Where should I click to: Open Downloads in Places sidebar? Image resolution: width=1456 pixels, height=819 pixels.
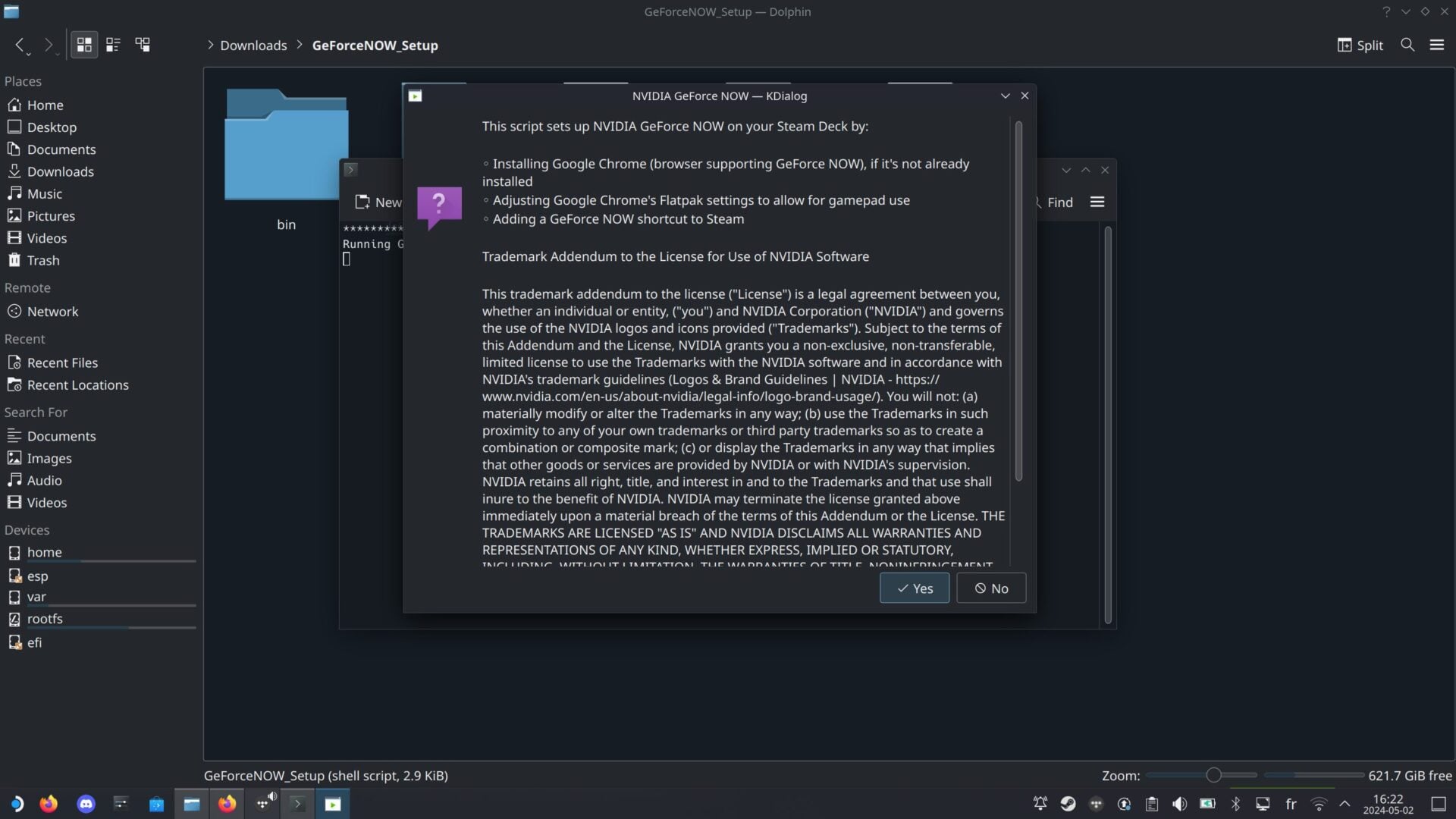coord(60,171)
